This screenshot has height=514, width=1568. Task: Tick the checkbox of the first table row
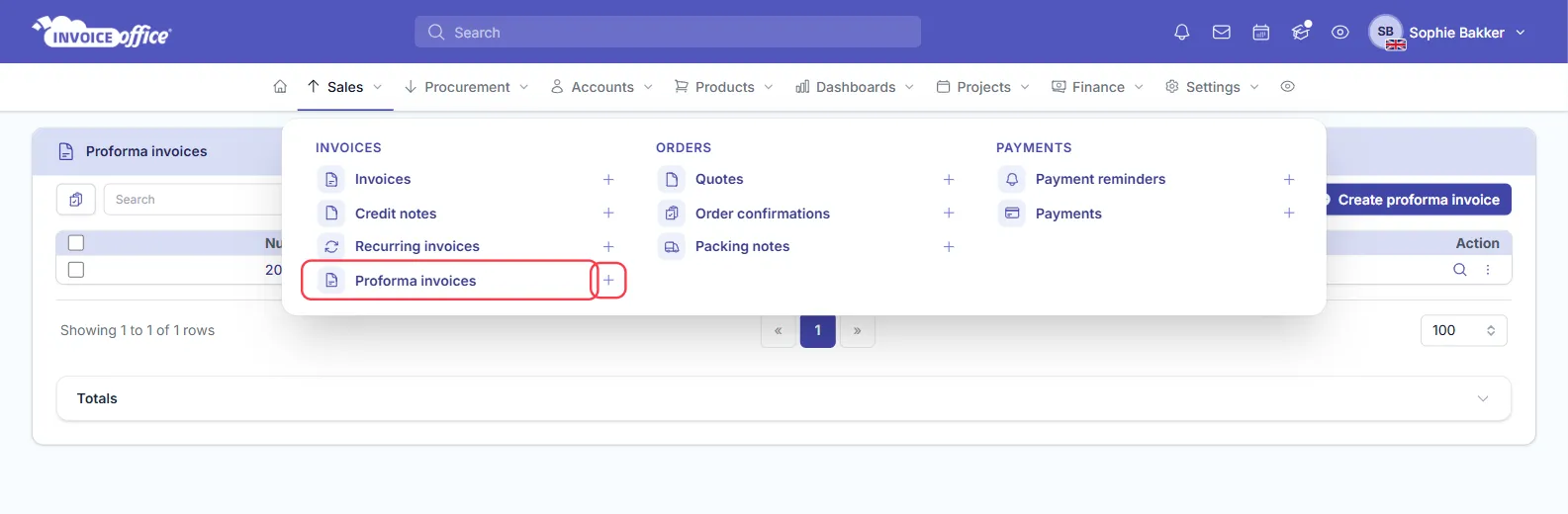pyautogui.click(x=76, y=270)
